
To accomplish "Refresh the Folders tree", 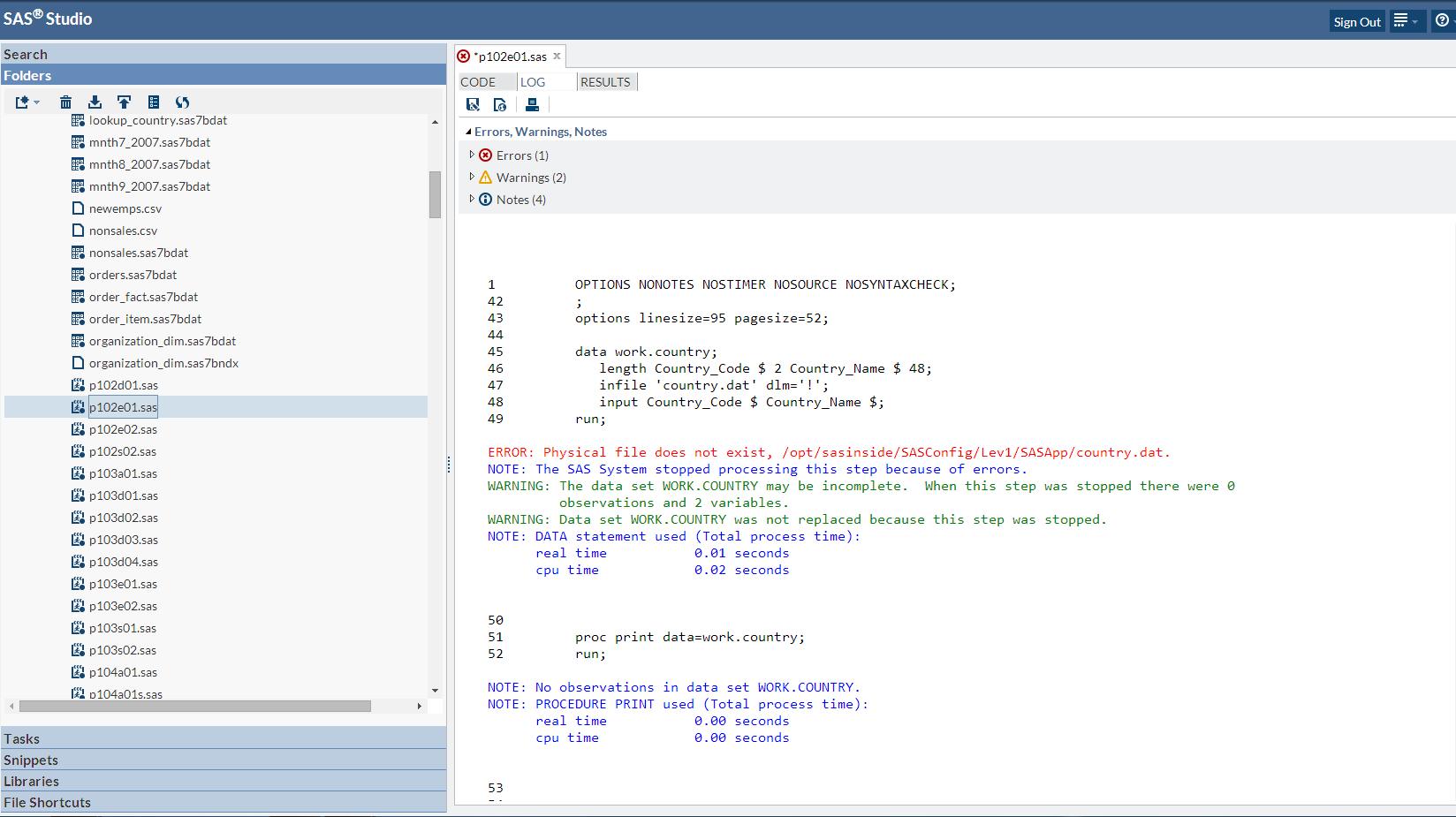I will pyautogui.click(x=182, y=102).
